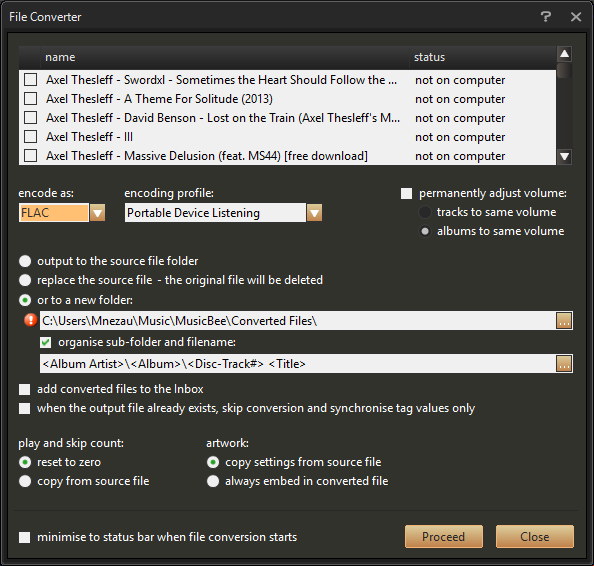Open the help question mark icon

[546, 17]
